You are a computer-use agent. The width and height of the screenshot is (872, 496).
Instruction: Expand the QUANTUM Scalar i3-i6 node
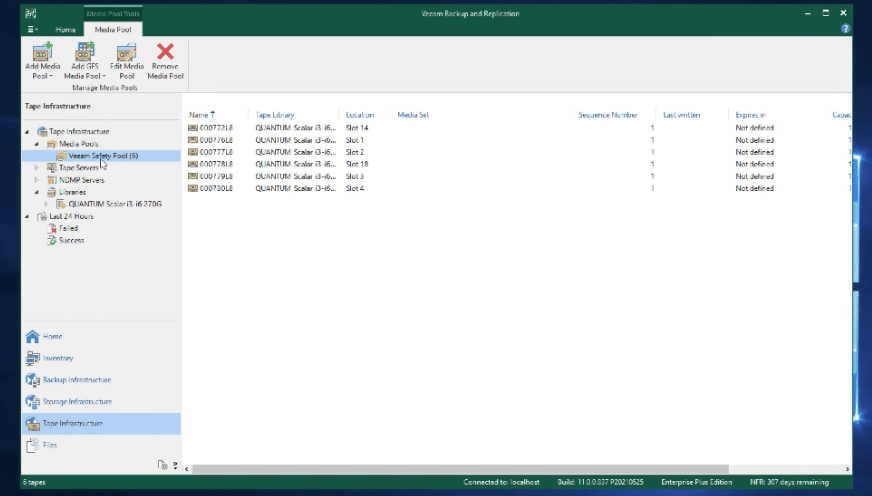pos(46,204)
